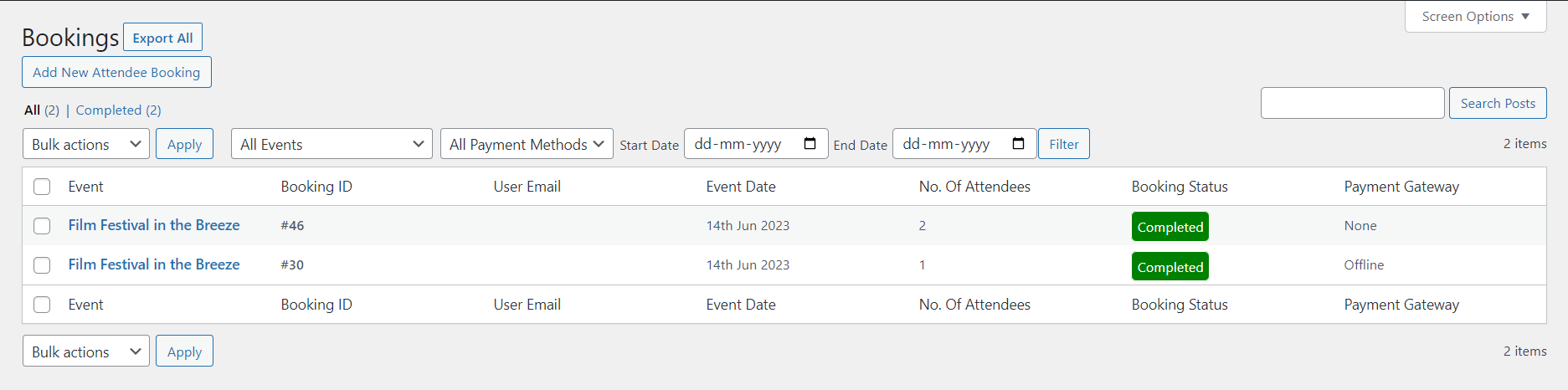1568x390 pixels.
Task: Select all bookings via header checkbox
Action: tap(42, 187)
